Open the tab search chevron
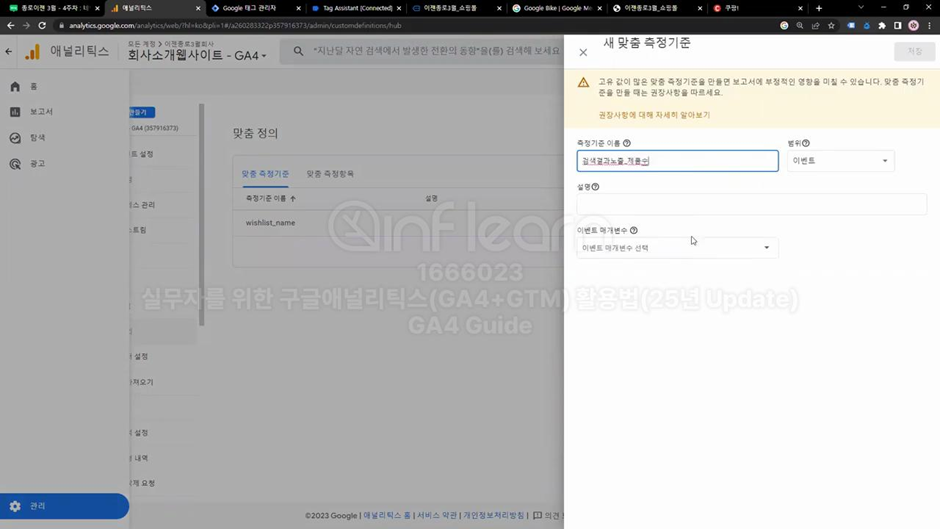Image resolution: width=940 pixels, height=529 pixels. [861, 8]
